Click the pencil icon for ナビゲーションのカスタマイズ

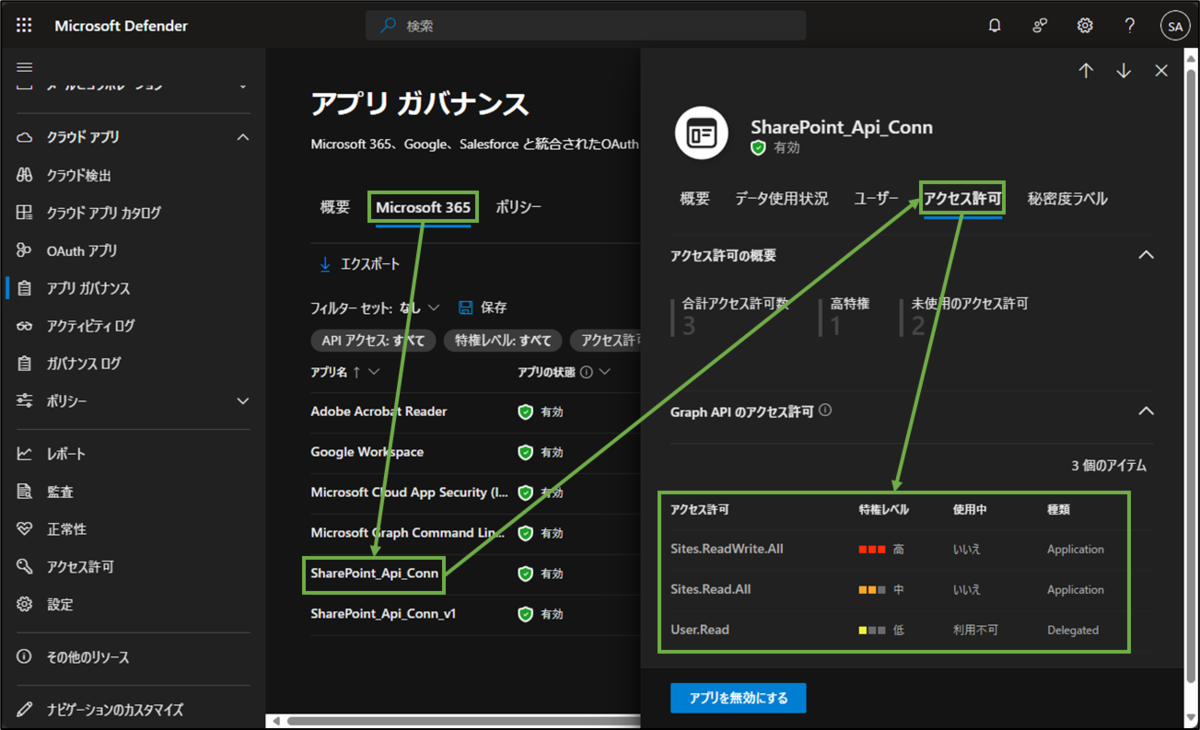pos(25,710)
